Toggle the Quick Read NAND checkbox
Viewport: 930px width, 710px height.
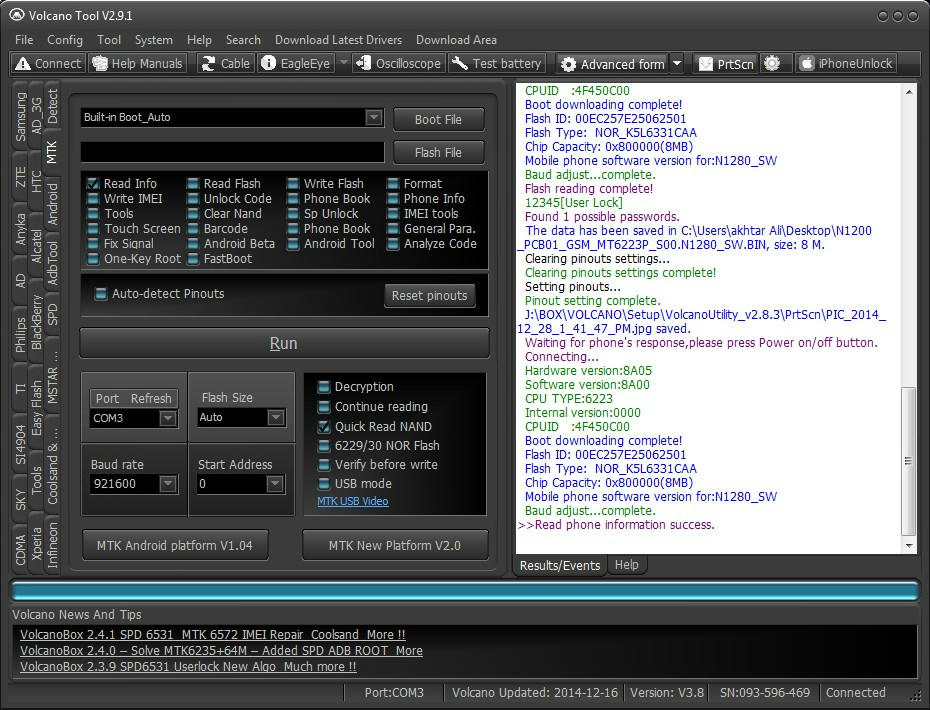click(x=324, y=426)
